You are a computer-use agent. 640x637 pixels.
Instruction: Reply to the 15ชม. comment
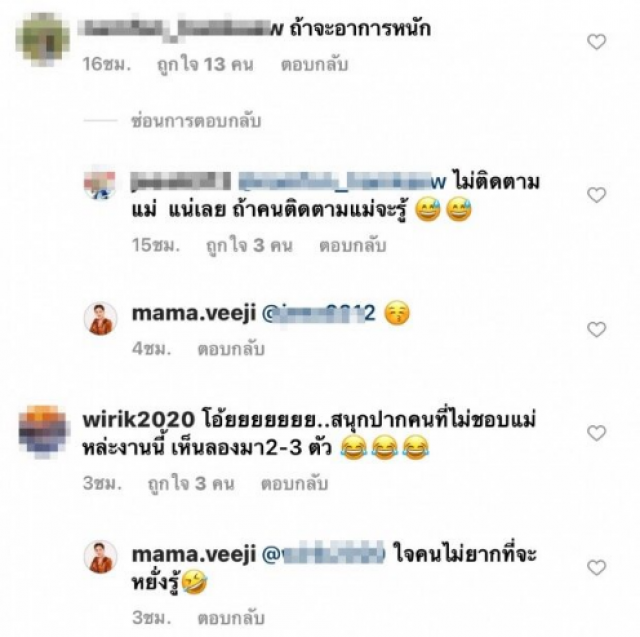pyautogui.click(x=353, y=245)
